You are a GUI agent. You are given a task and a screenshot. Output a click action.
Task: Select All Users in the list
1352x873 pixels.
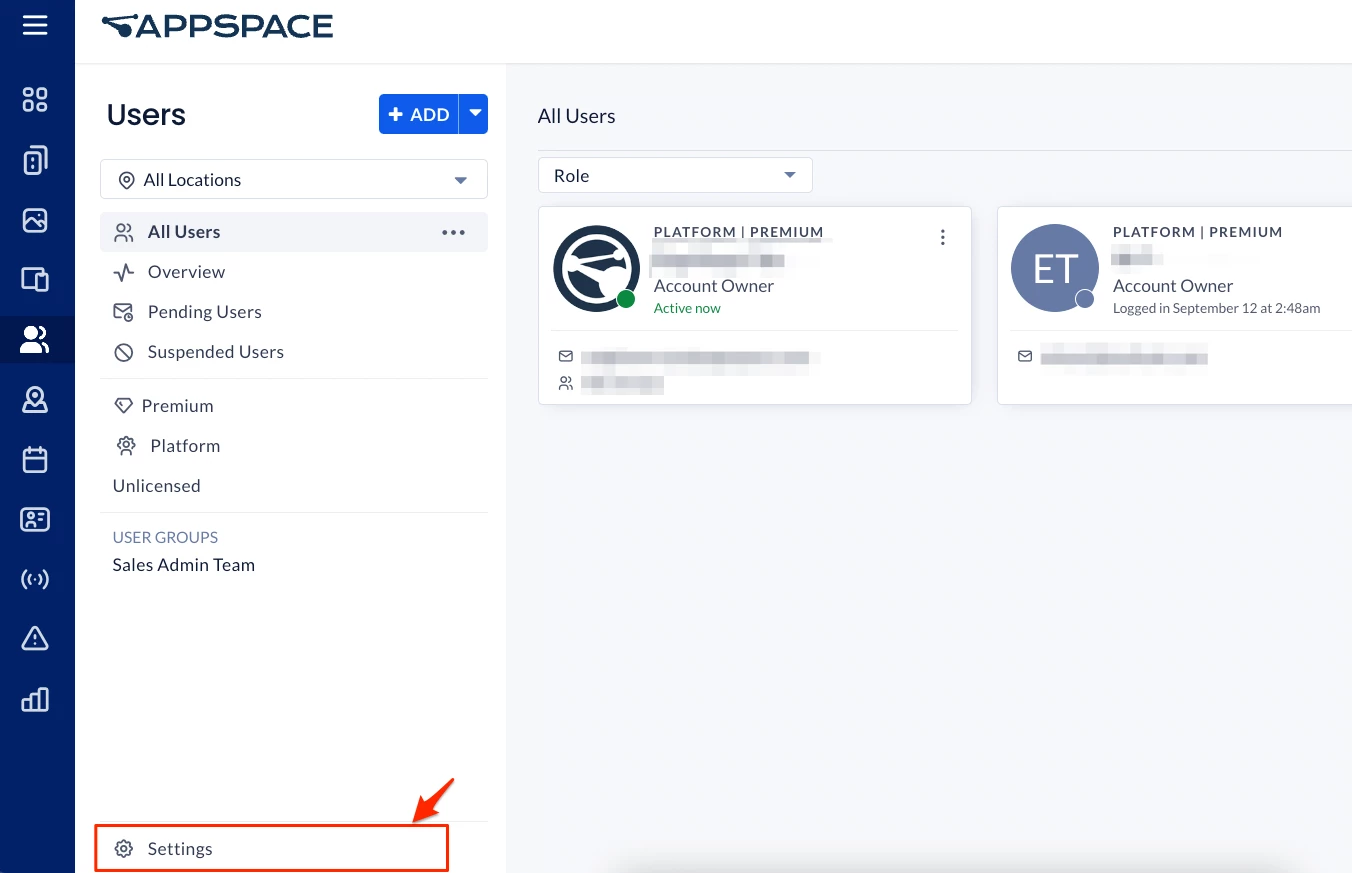coord(294,232)
